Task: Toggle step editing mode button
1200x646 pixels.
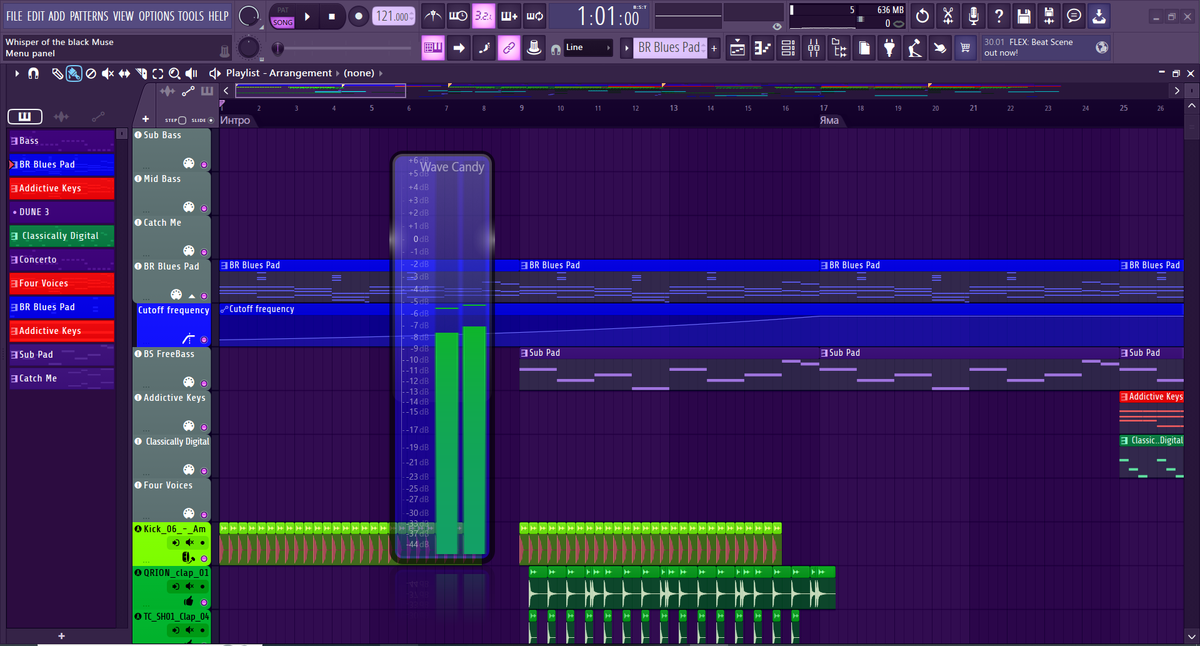Action: point(483,47)
